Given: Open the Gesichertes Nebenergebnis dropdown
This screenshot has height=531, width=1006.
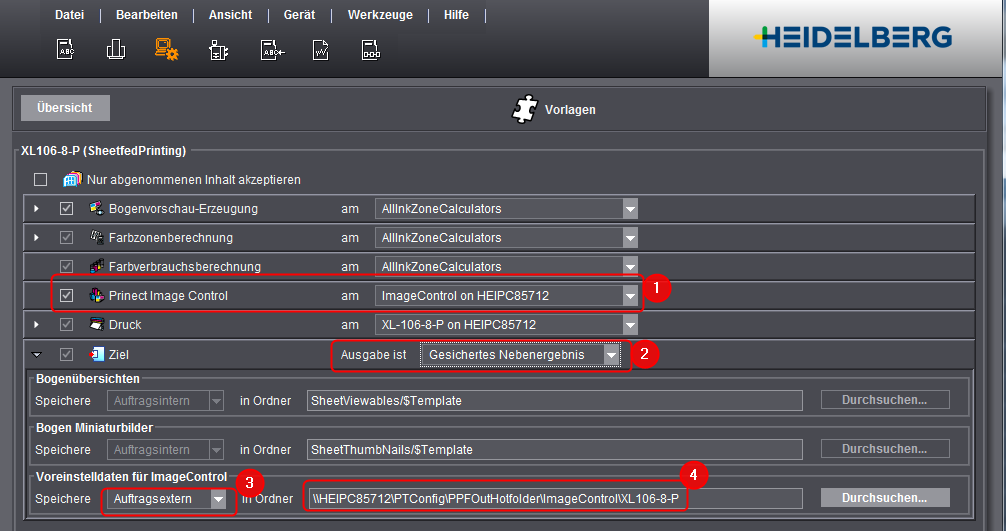Looking at the screenshot, I should (x=609, y=355).
